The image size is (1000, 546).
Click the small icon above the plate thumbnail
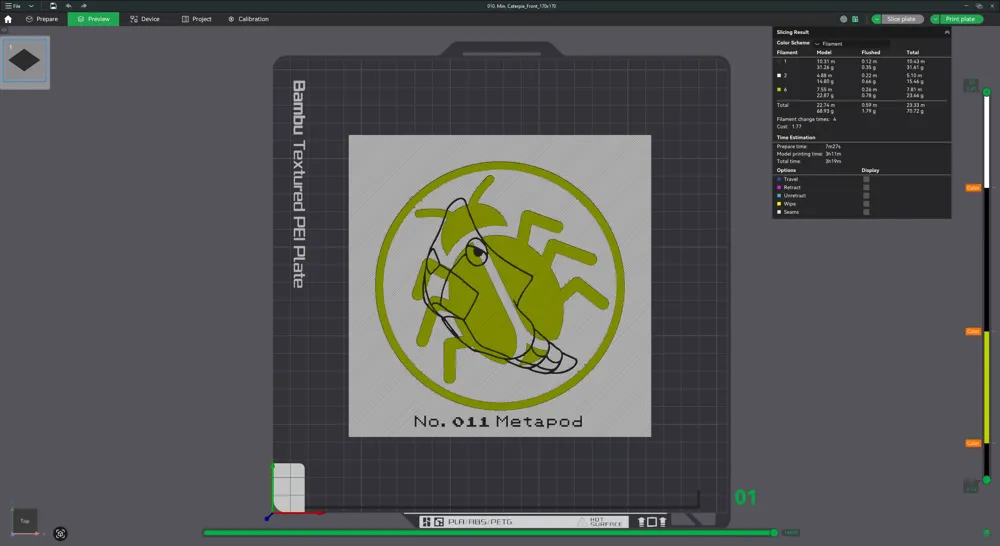(4, 30)
